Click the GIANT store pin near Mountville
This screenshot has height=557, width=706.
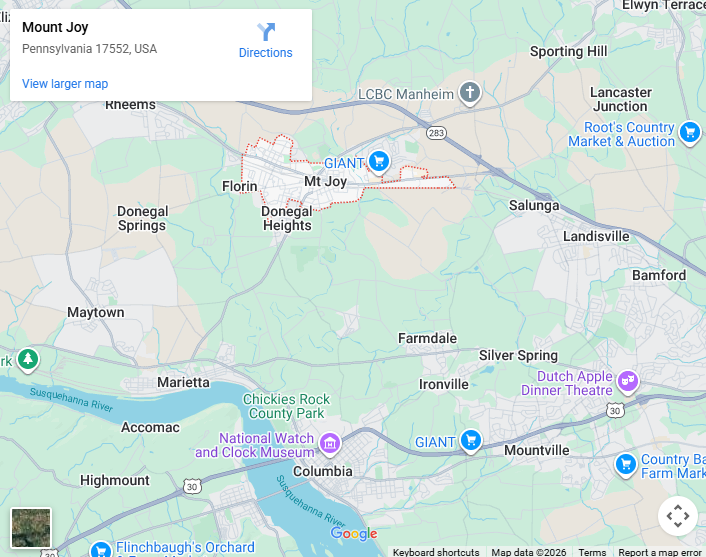pyautogui.click(x=471, y=441)
